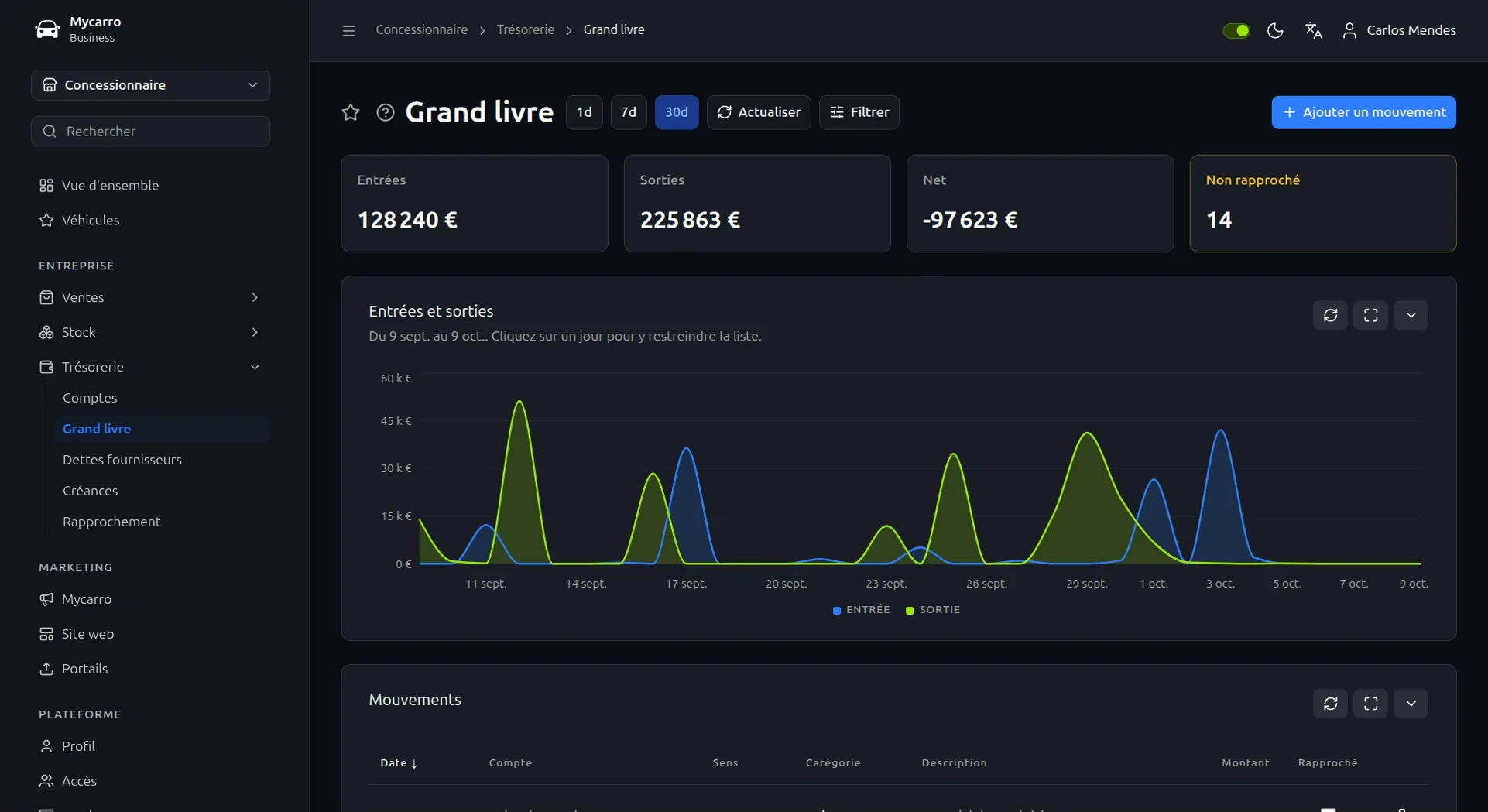
Task: Select the 1d time range
Action: pyautogui.click(x=584, y=112)
